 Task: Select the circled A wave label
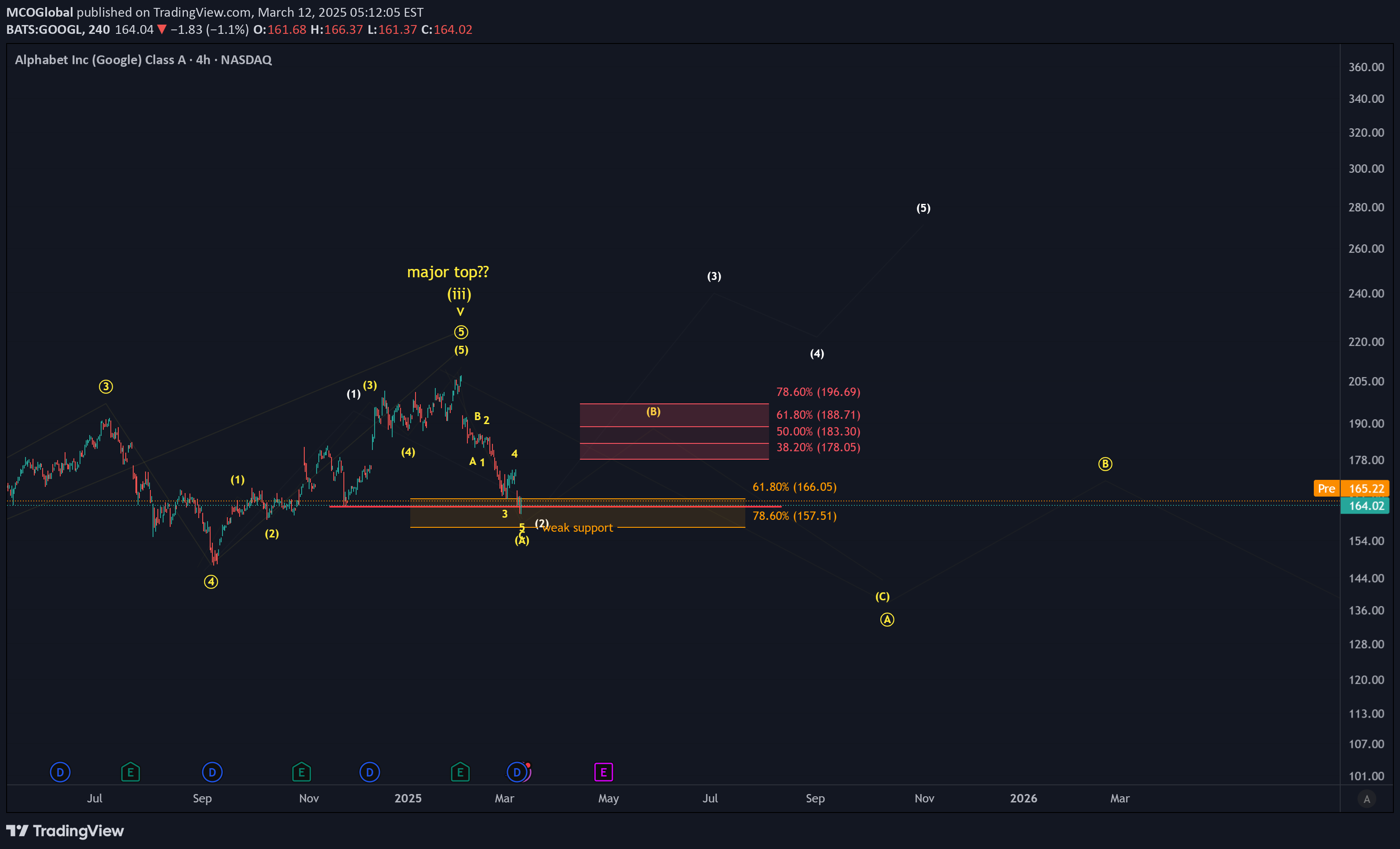click(x=887, y=620)
